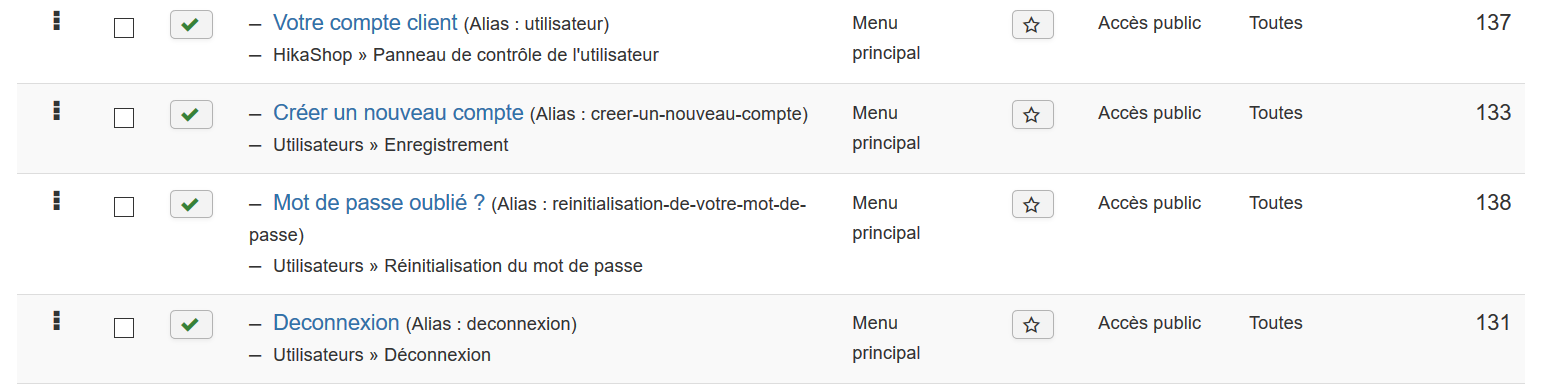This screenshot has height=385, width=1544.
Task: Edit the Mot de passe oublié ? item
Action: [379, 202]
